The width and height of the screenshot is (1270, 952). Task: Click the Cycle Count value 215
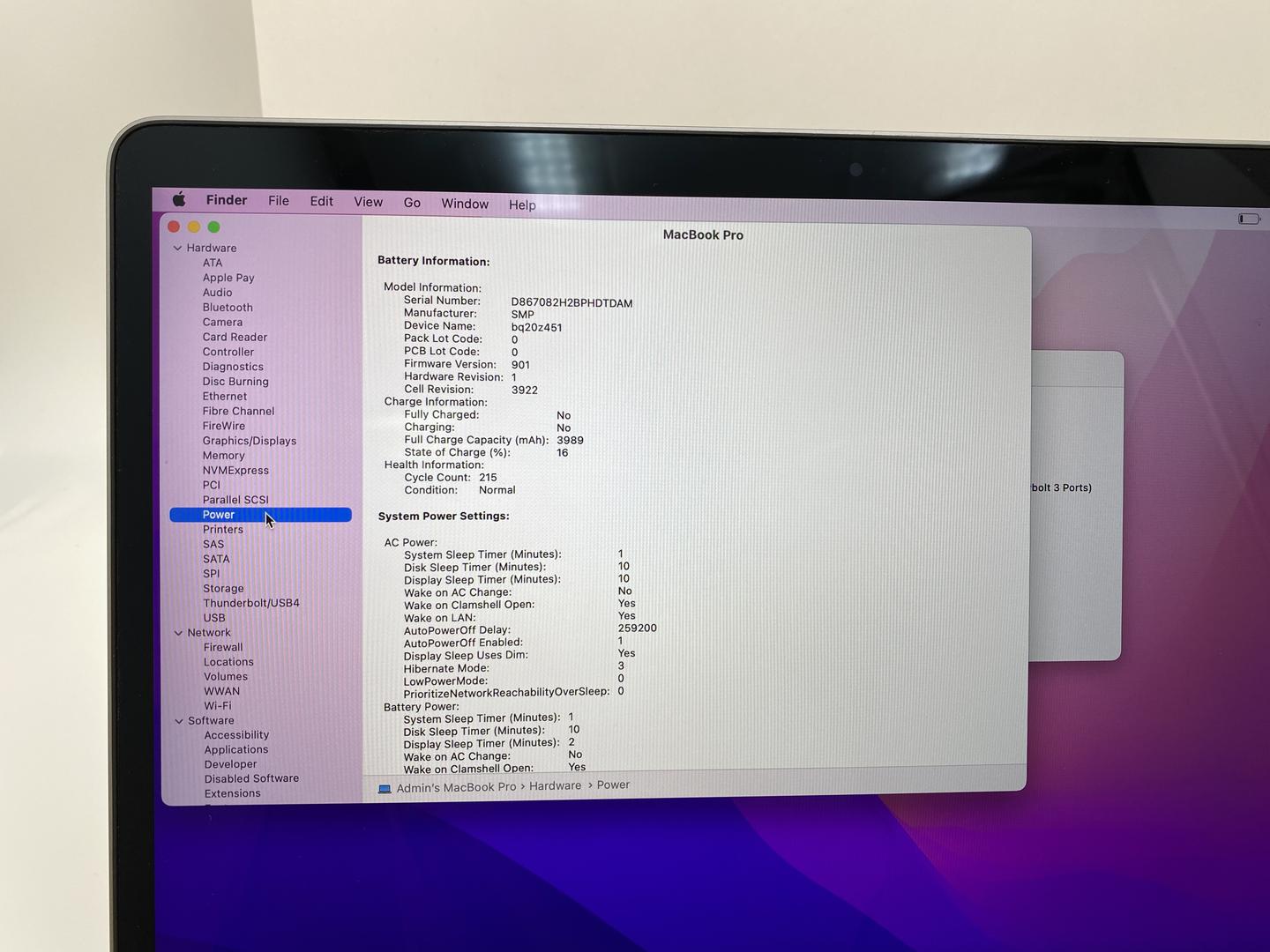(x=488, y=477)
